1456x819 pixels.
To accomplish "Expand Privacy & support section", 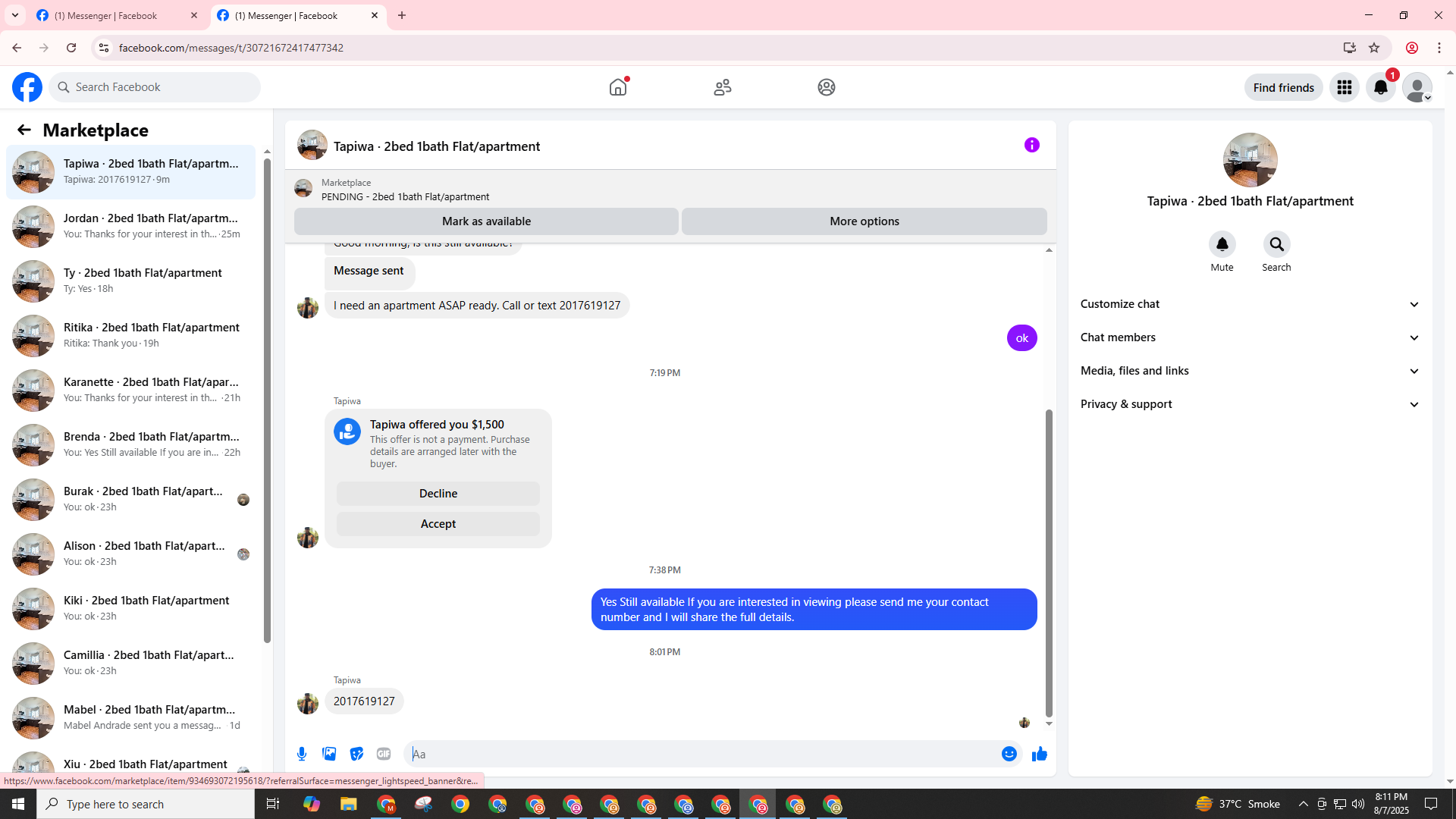I will coord(1250,404).
